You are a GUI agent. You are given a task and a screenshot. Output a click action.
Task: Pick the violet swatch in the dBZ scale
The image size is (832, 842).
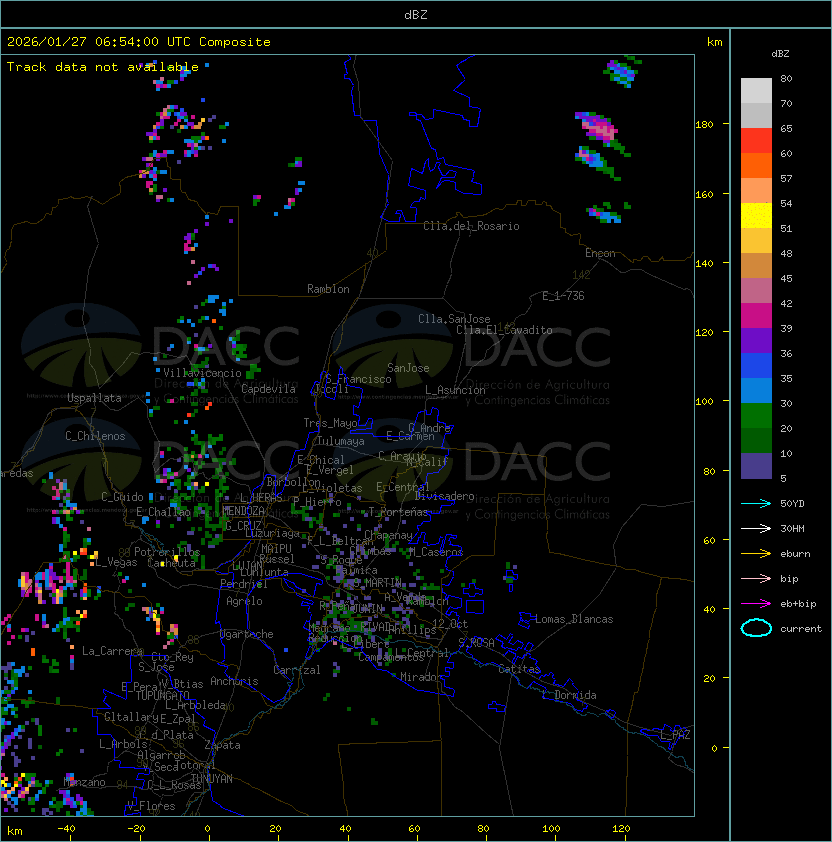tap(756, 340)
